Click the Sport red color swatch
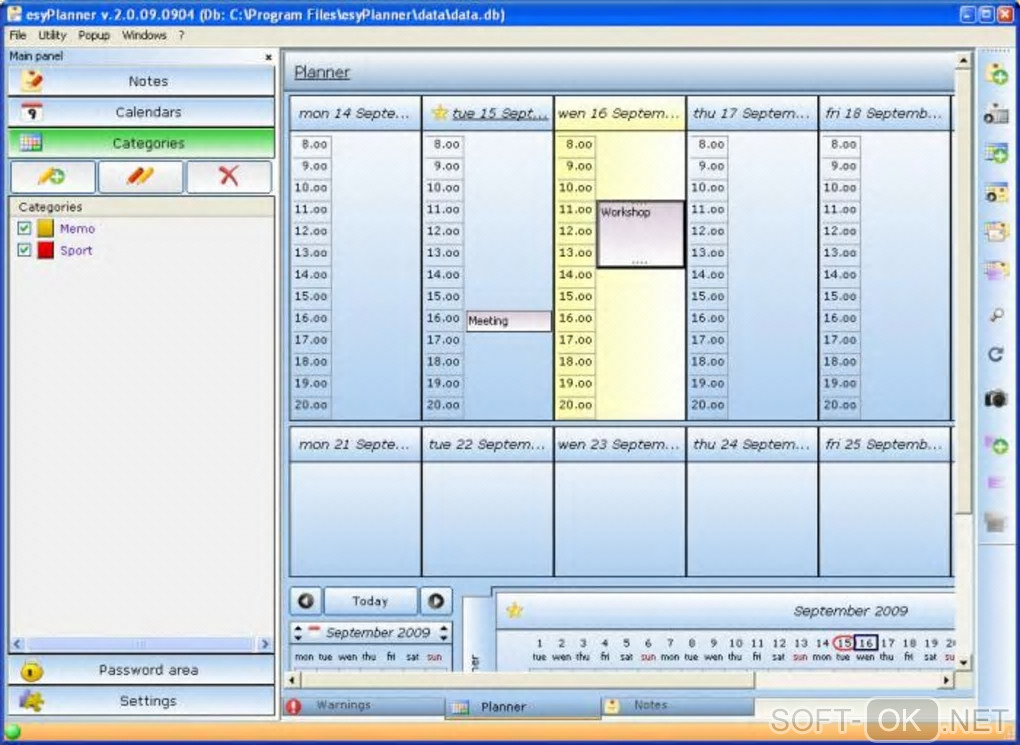The height and width of the screenshot is (745, 1020). pos(46,250)
